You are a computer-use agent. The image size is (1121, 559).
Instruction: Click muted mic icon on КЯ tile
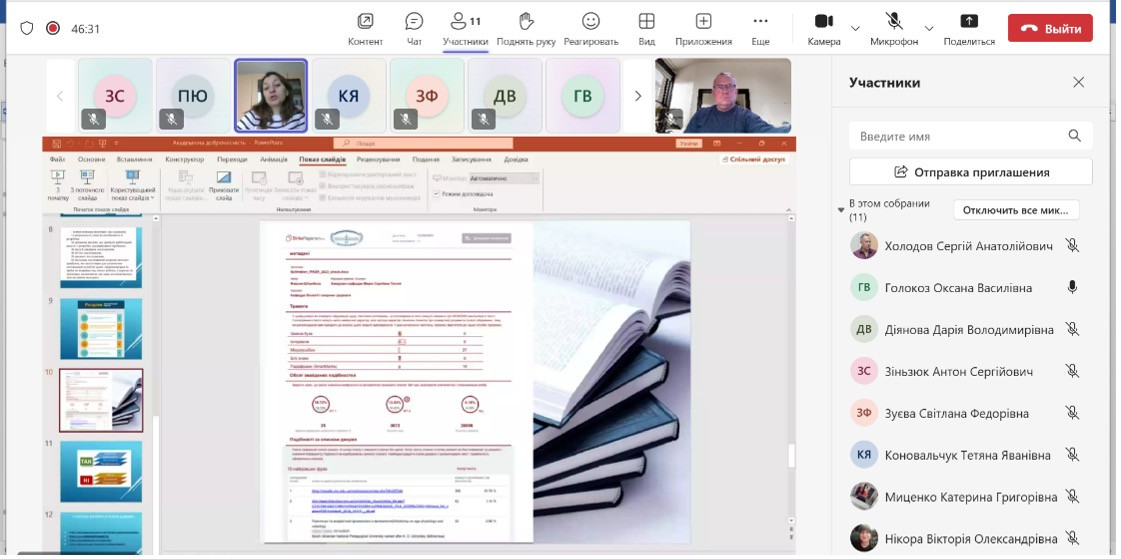(x=327, y=119)
